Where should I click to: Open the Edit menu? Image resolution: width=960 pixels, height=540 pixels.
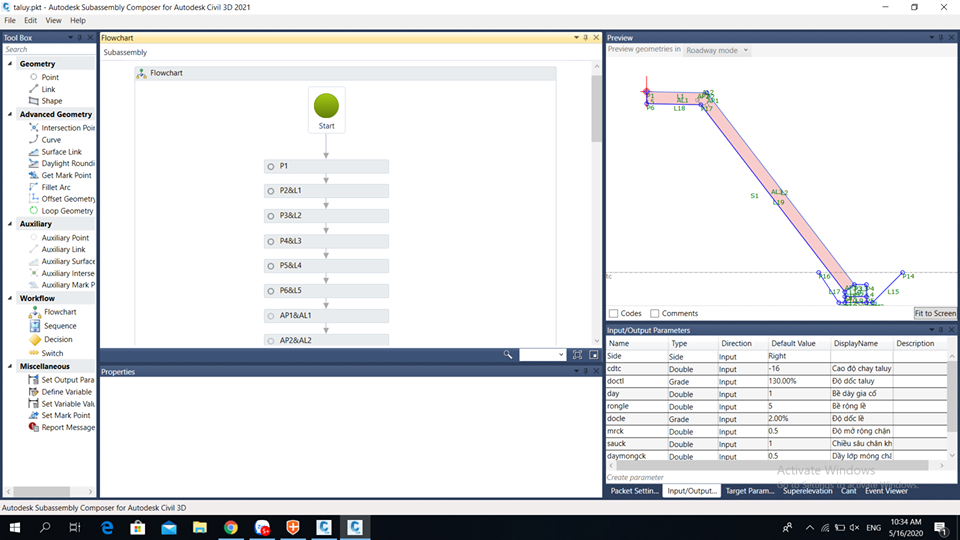[x=31, y=20]
